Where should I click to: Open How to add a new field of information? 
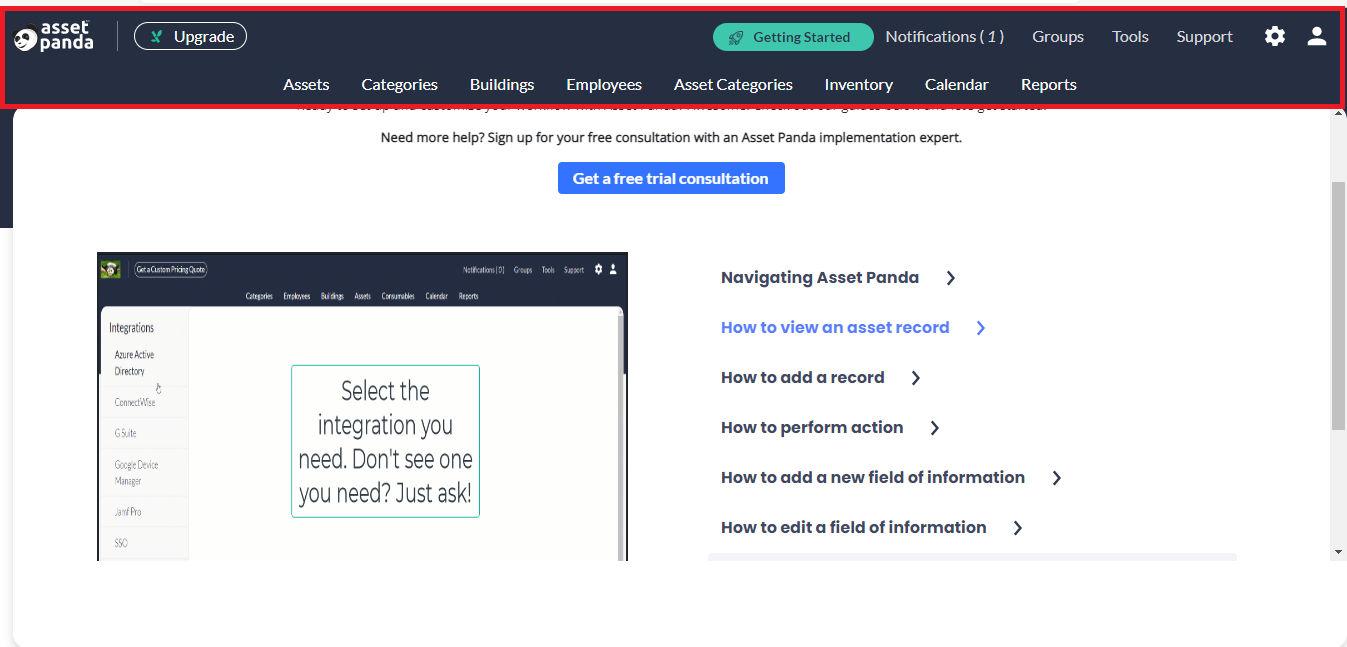pyautogui.click(x=873, y=478)
